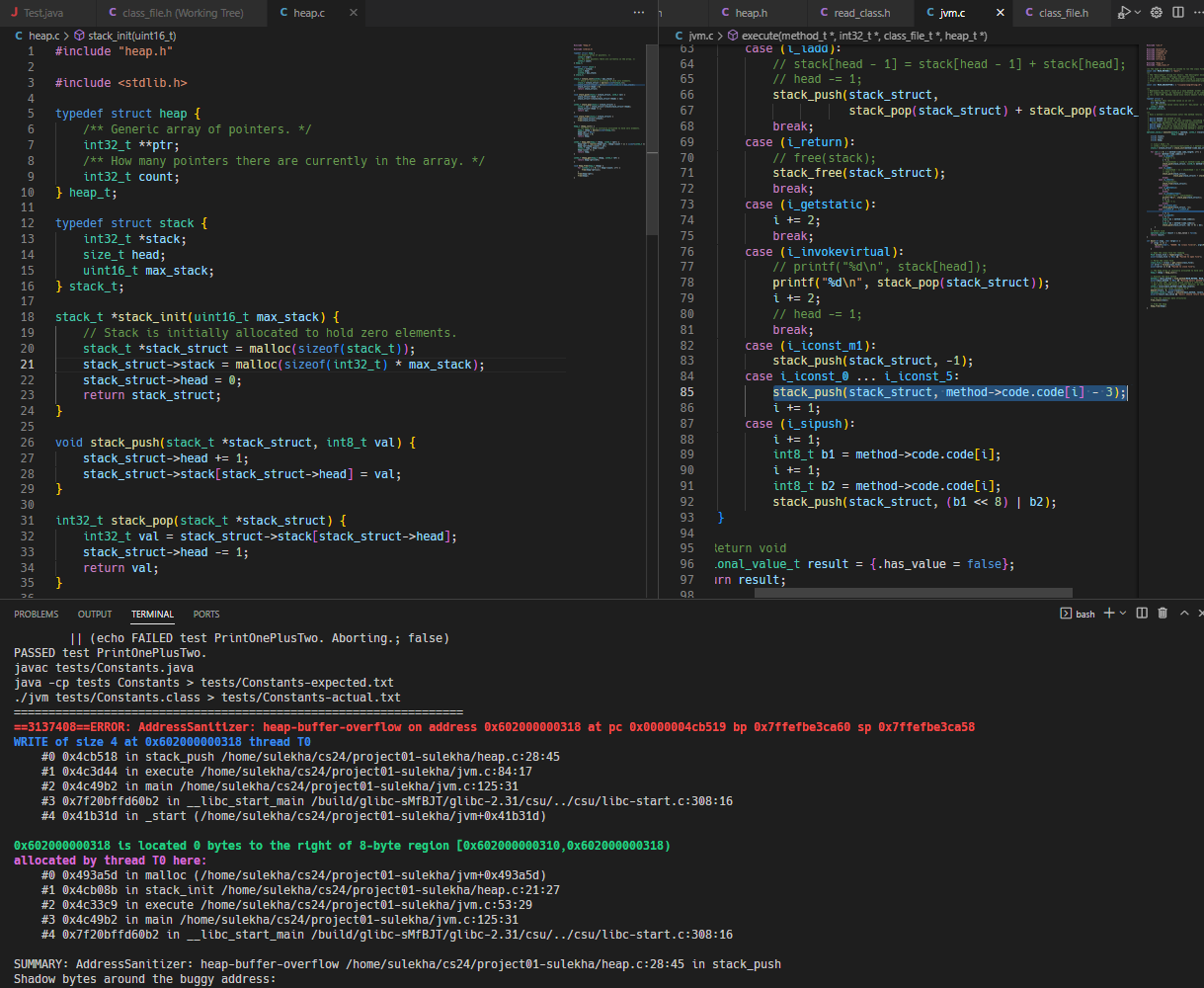Maximize terminal panel with the up chevron
Screen dimensions: 1204x988
click(x=1185, y=614)
